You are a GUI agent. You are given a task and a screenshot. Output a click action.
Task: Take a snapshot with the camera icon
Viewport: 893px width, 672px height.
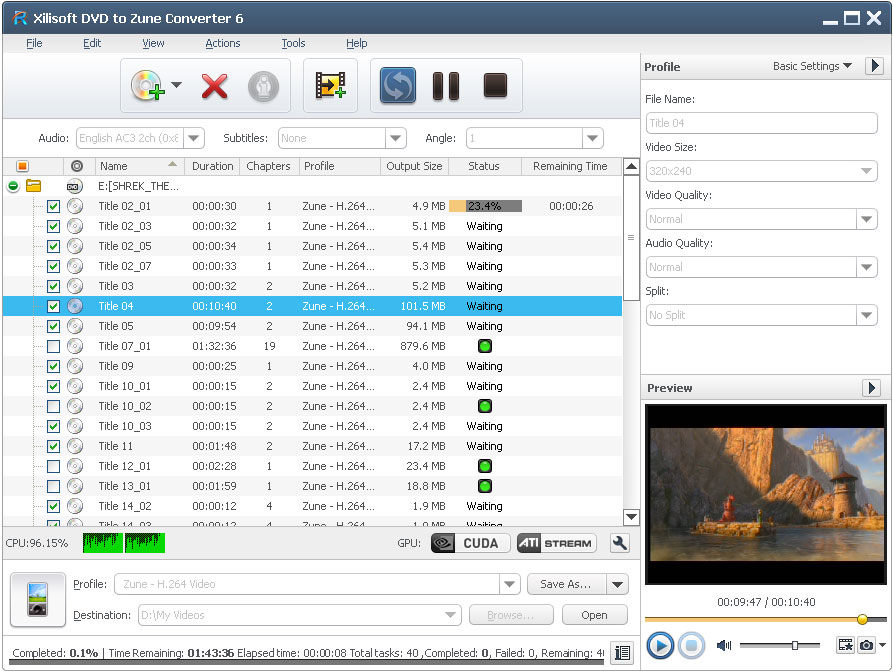(x=866, y=645)
